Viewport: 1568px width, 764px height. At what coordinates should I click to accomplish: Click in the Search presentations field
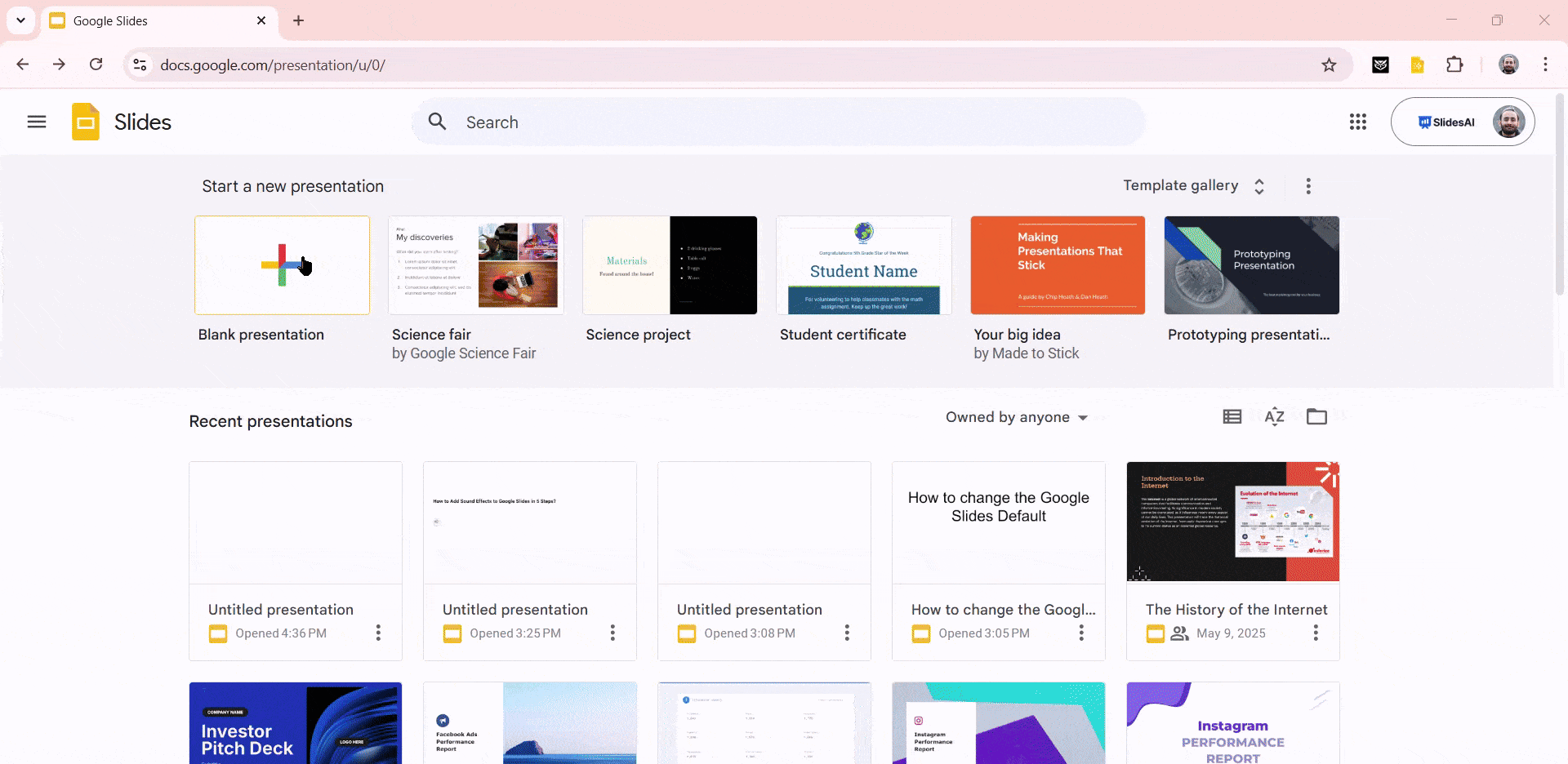[x=776, y=122]
